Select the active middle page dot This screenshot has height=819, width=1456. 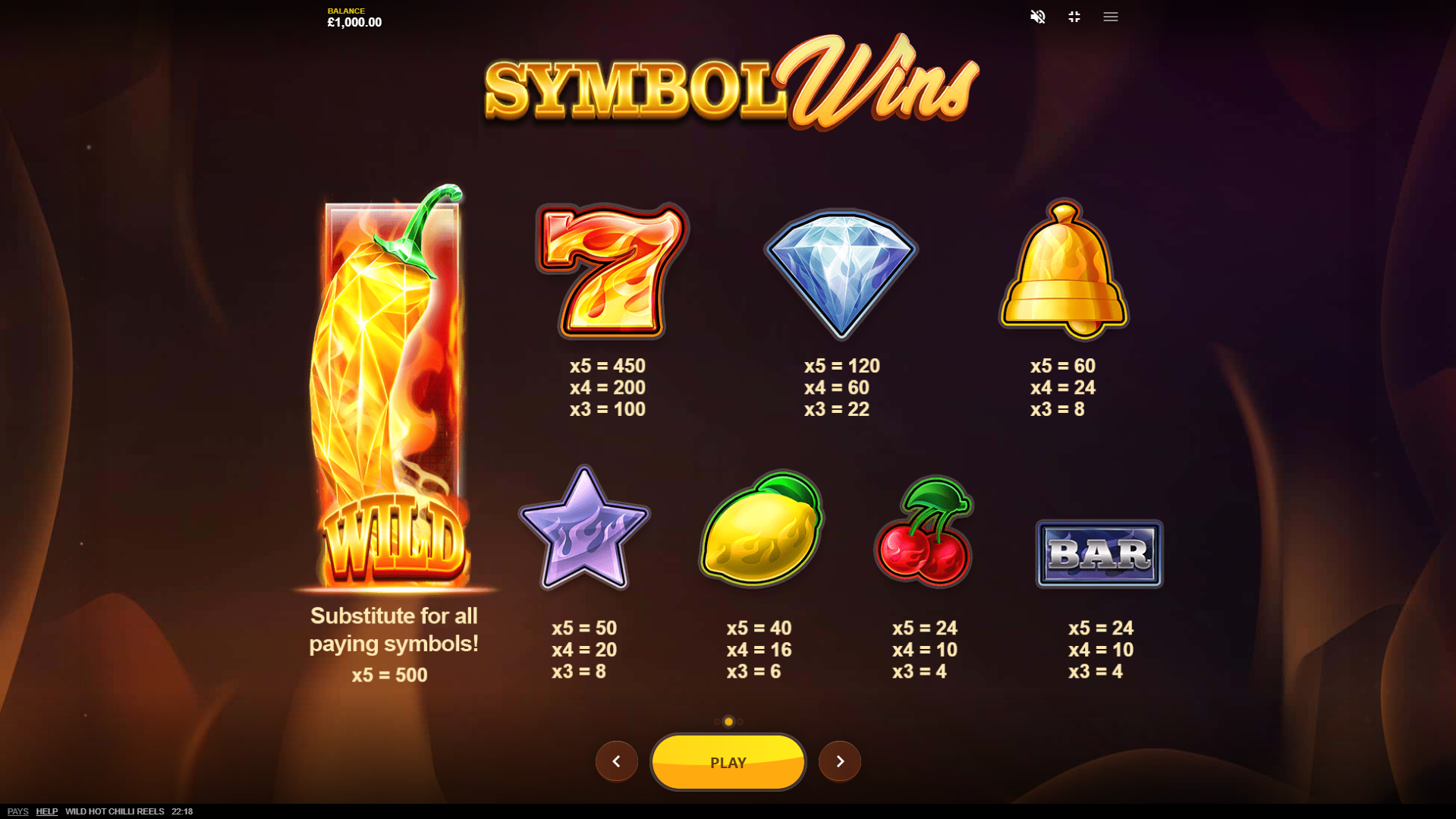click(728, 722)
